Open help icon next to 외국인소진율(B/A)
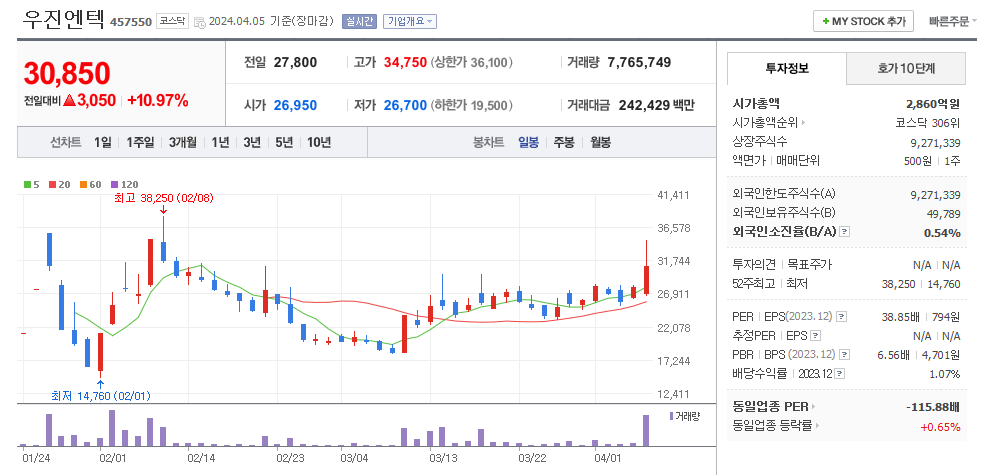Viewport: 988px width, 475px height. click(x=845, y=232)
